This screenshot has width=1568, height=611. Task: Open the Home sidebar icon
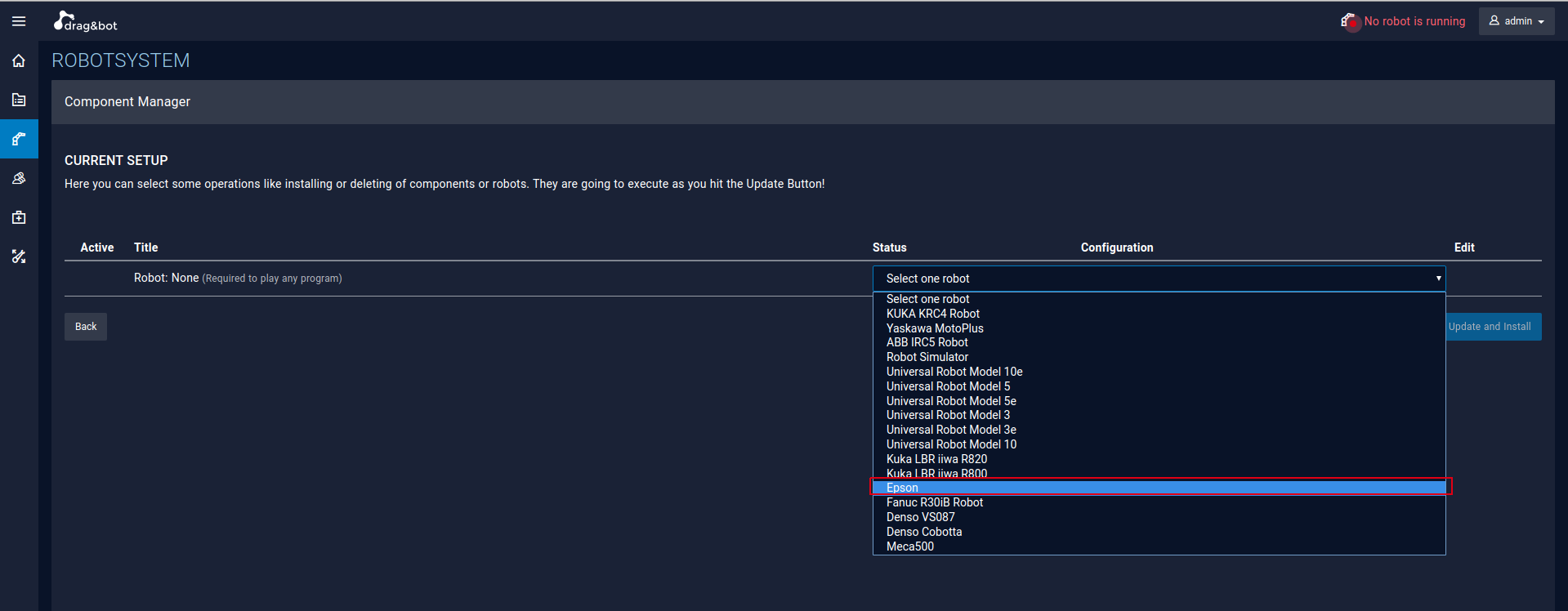coord(19,60)
